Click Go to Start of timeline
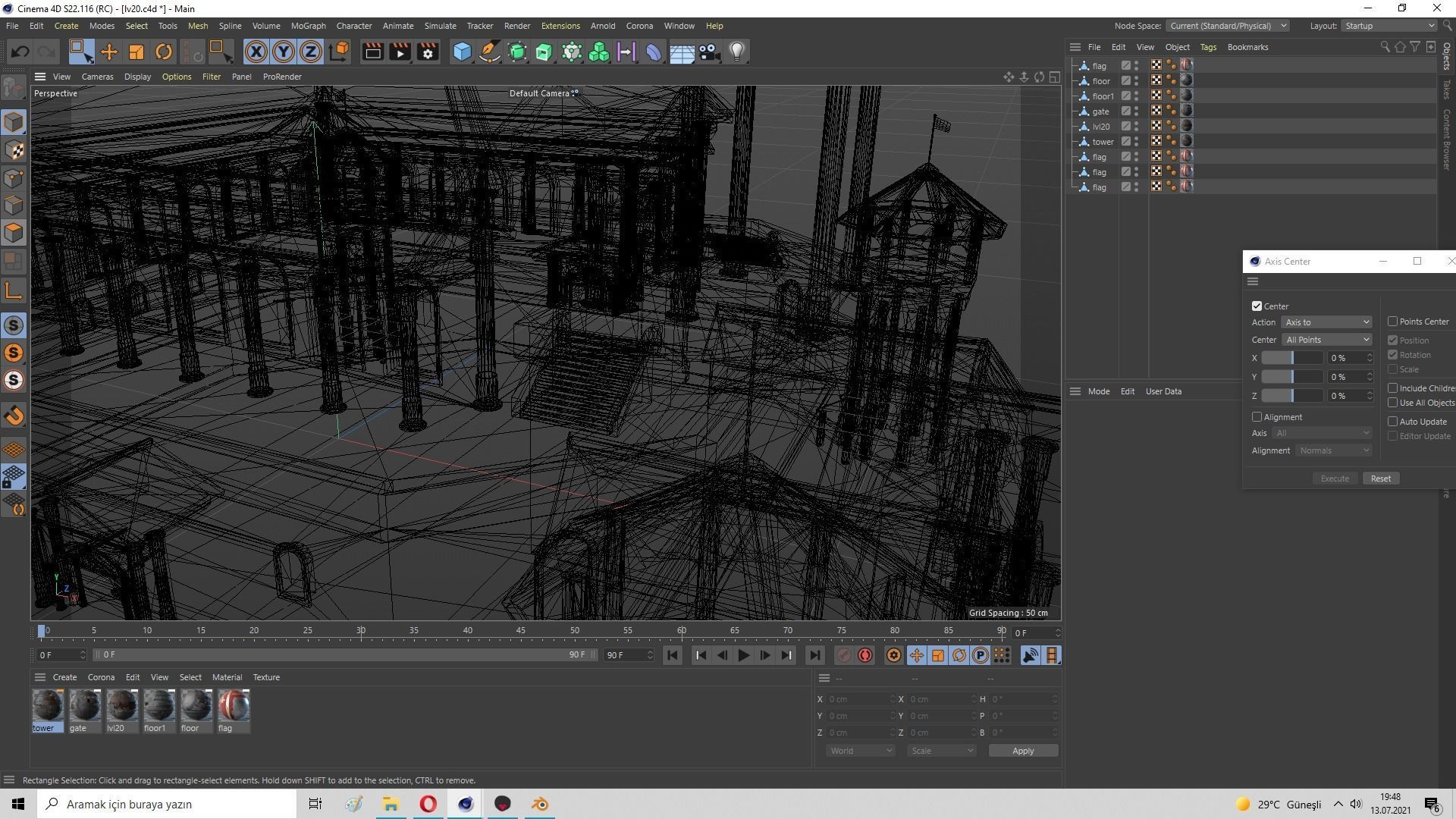This screenshot has width=1456, height=819. coord(672,655)
